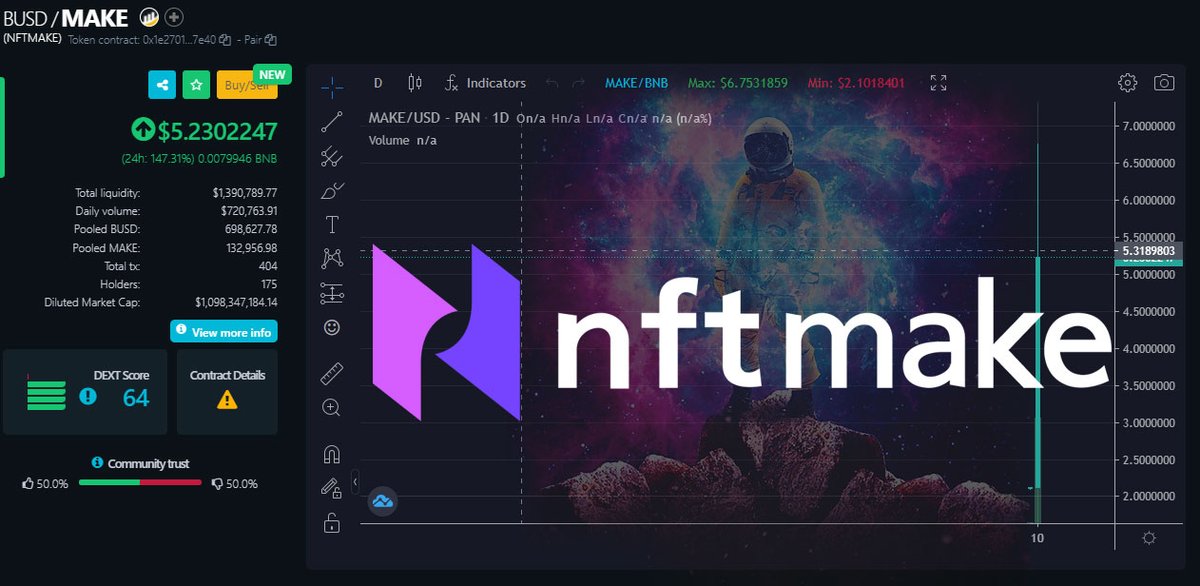The image size is (1200, 586).
Task: Open the Buy/Sell swap button
Action: (246, 85)
